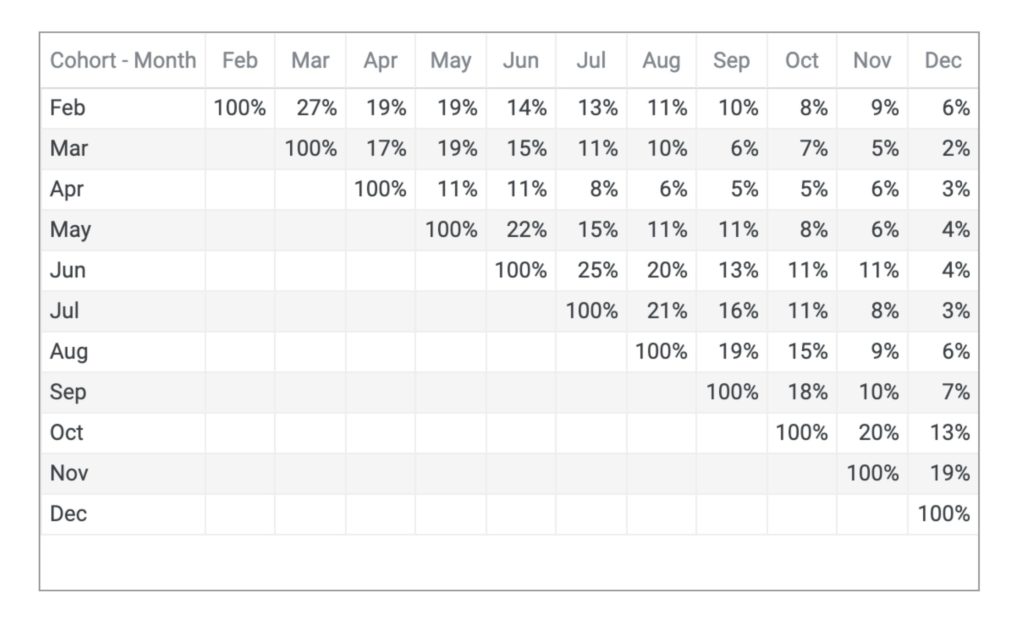
Task: Click the Sep column header
Action: pos(731,60)
